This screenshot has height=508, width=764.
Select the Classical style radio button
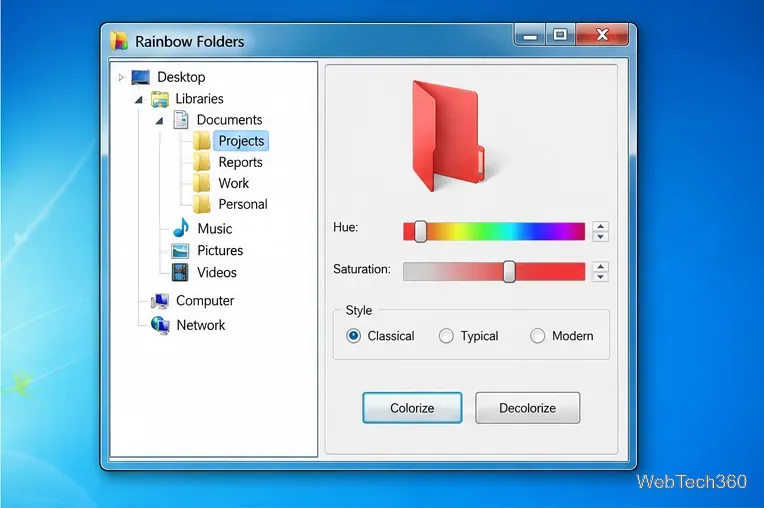tap(353, 336)
